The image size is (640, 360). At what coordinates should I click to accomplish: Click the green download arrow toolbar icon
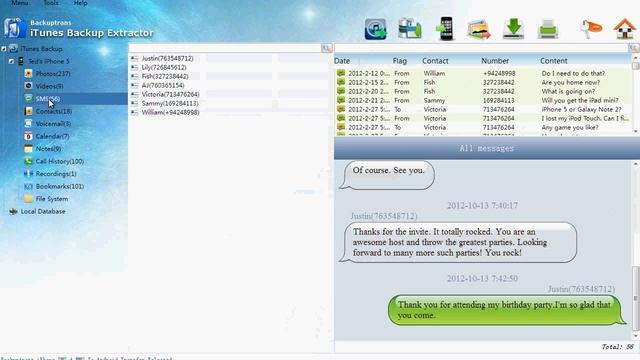point(513,29)
